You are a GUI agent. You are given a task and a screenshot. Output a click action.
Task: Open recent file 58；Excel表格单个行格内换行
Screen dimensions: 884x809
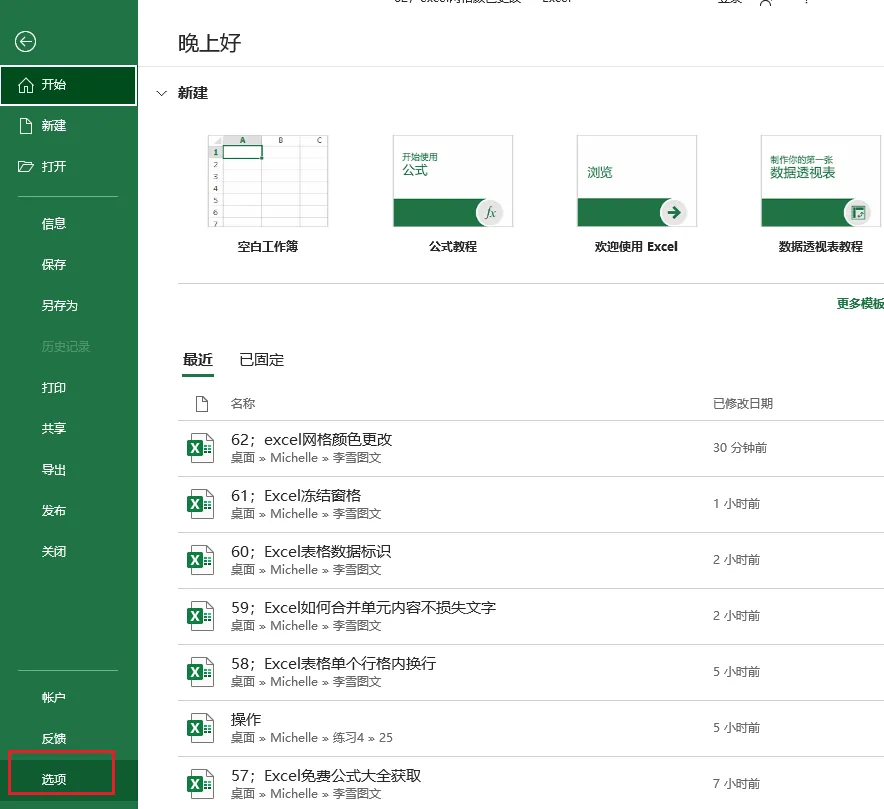coord(531,672)
